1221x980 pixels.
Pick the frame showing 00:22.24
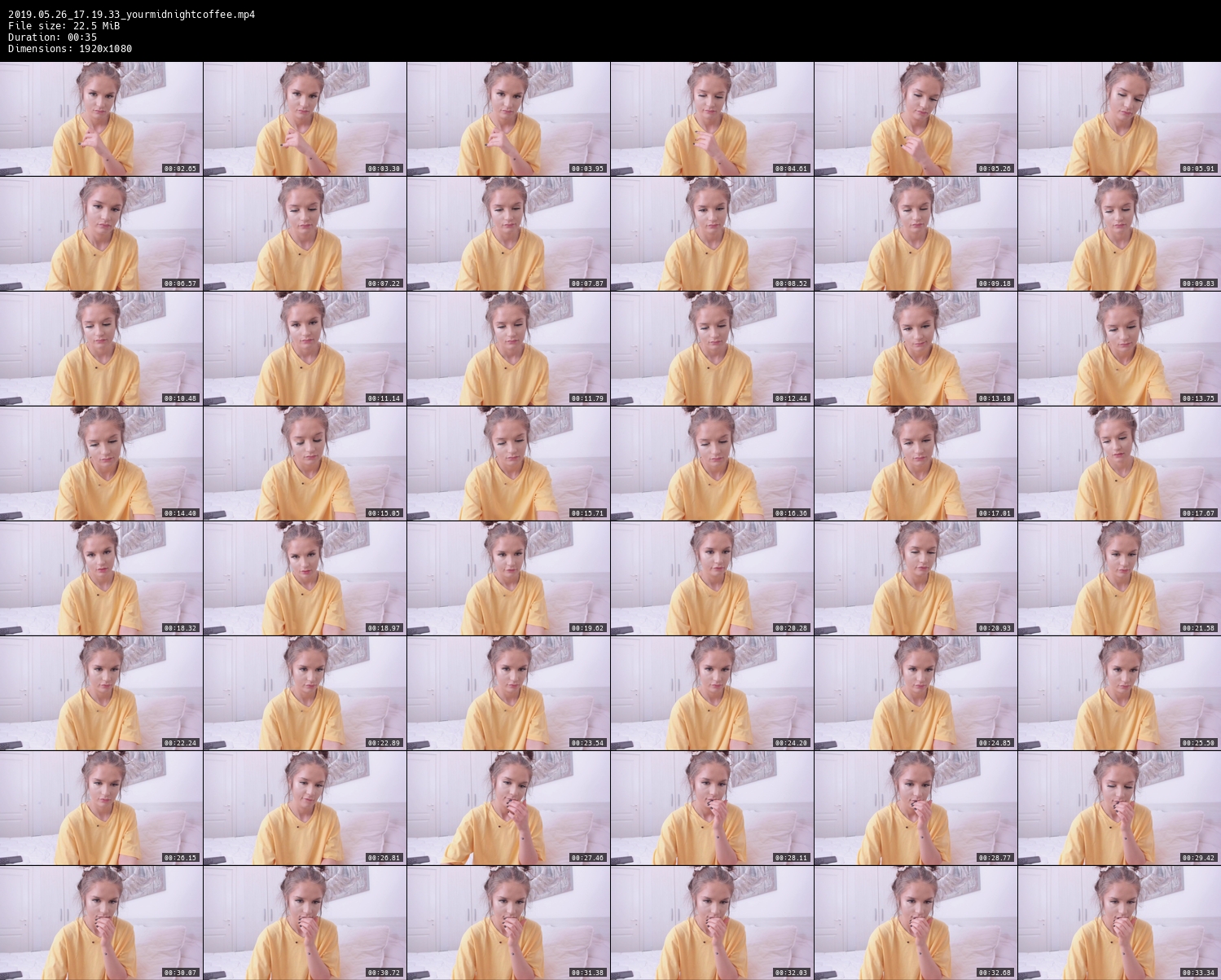click(101, 693)
